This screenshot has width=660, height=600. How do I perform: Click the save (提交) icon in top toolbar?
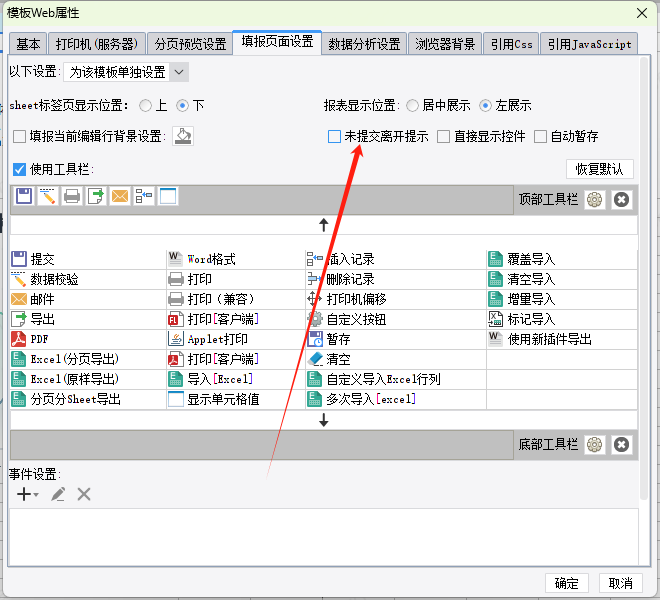(x=24, y=197)
